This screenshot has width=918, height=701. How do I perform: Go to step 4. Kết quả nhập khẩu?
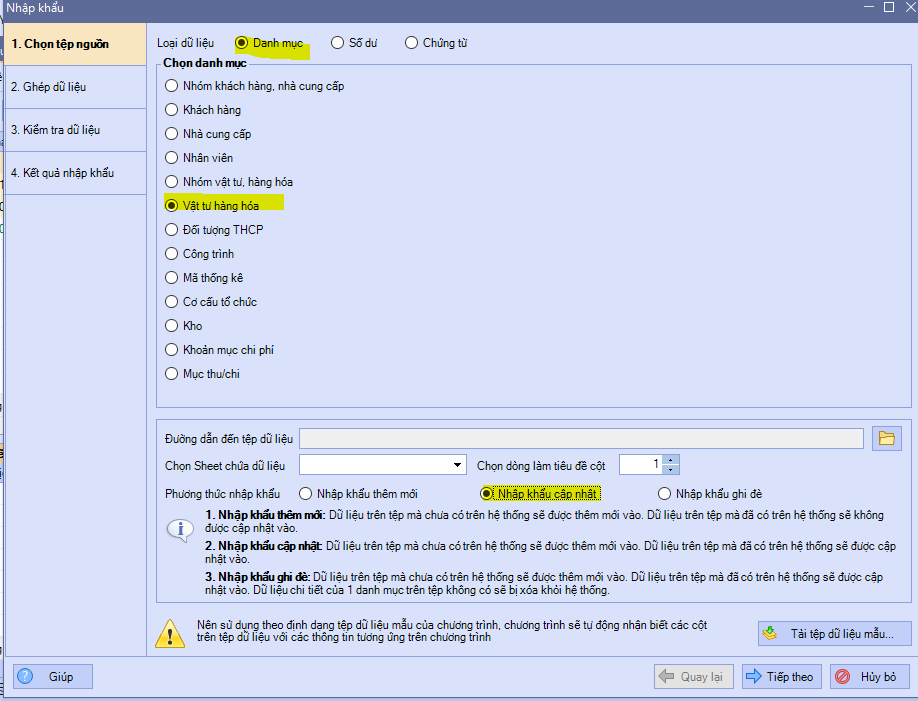(x=74, y=173)
